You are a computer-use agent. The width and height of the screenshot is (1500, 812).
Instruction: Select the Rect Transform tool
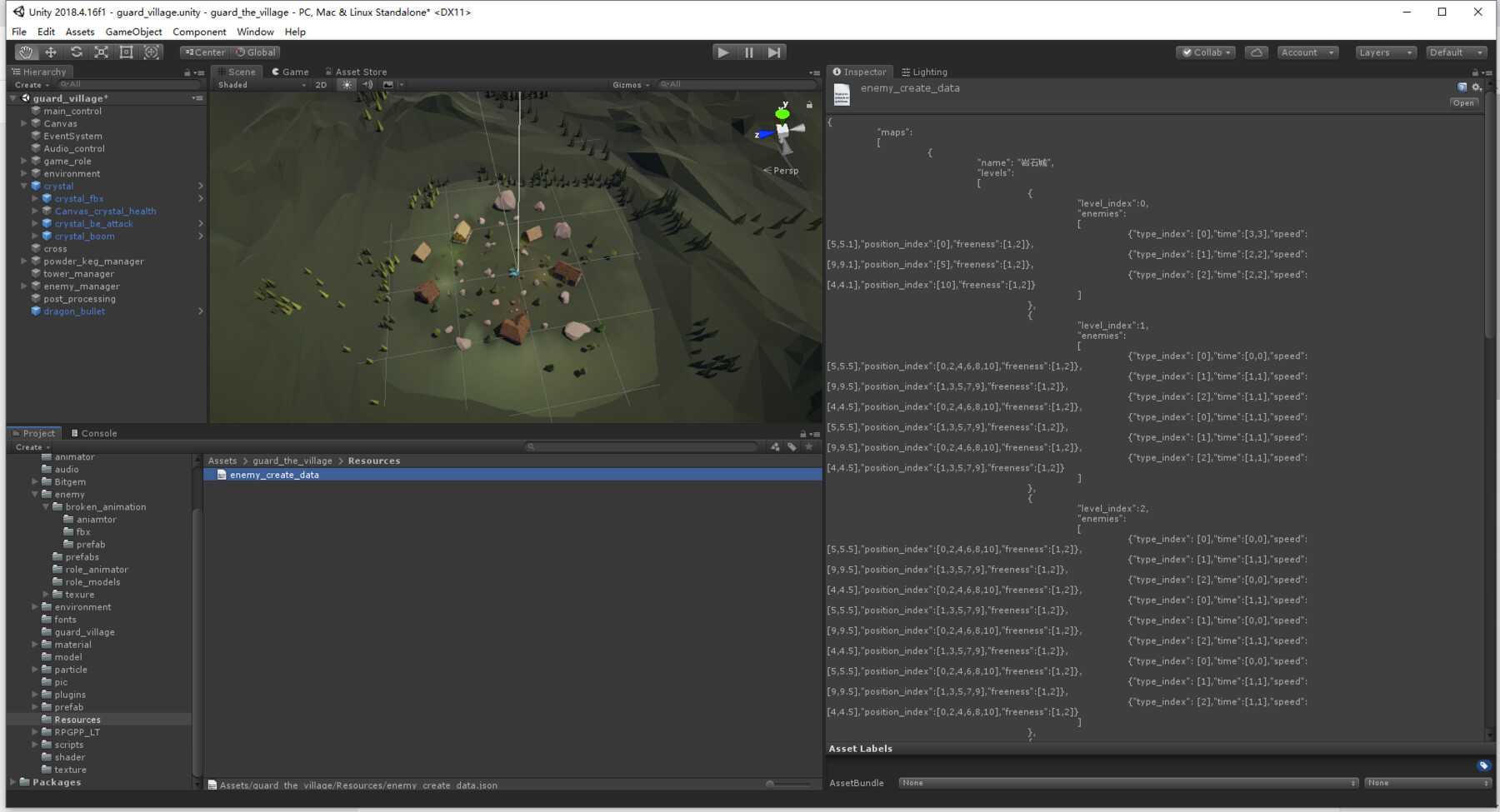(x=126, y=52)
